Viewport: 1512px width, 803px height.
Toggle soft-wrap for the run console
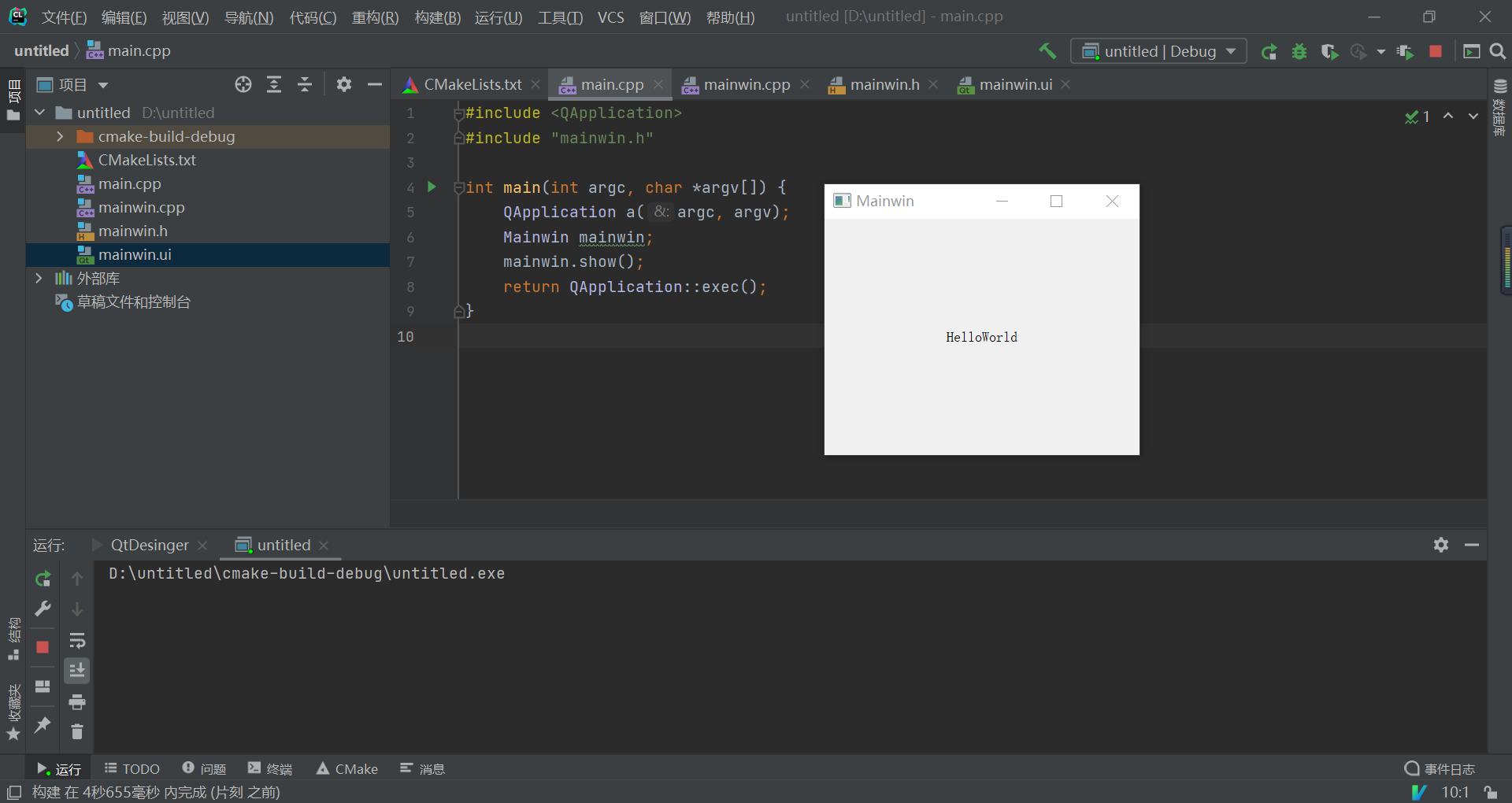point(77,638)
